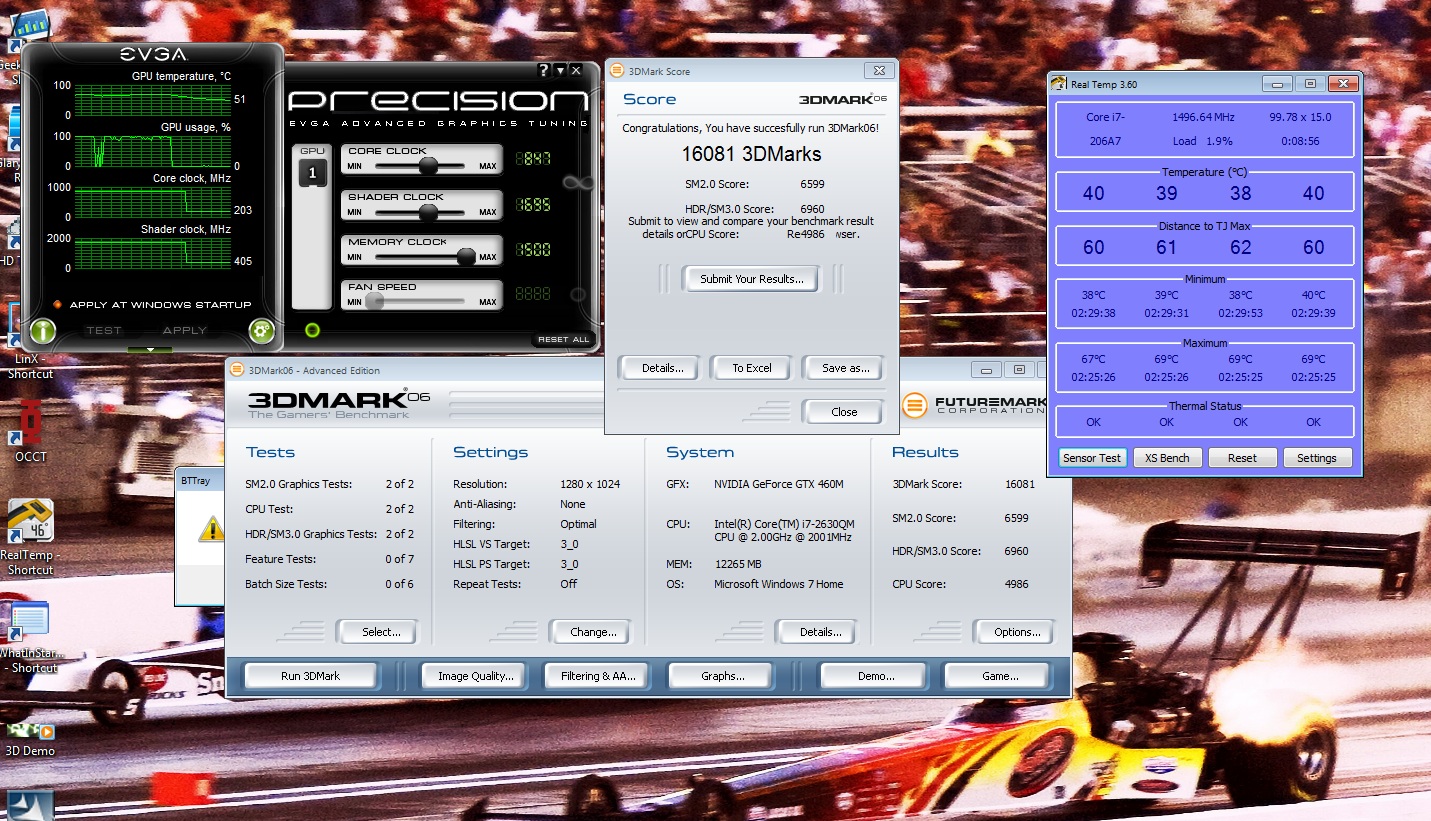Open the Precision window dropdown arrow

click(x=561, y=70)
